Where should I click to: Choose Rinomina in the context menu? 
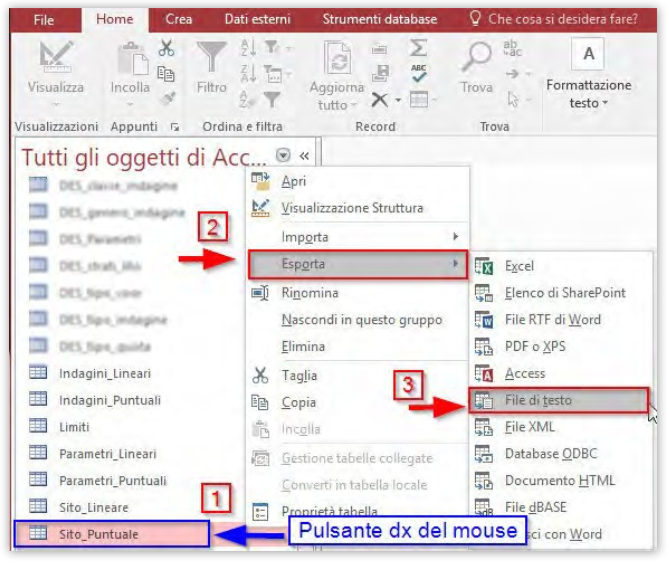[x=358, y=293]
